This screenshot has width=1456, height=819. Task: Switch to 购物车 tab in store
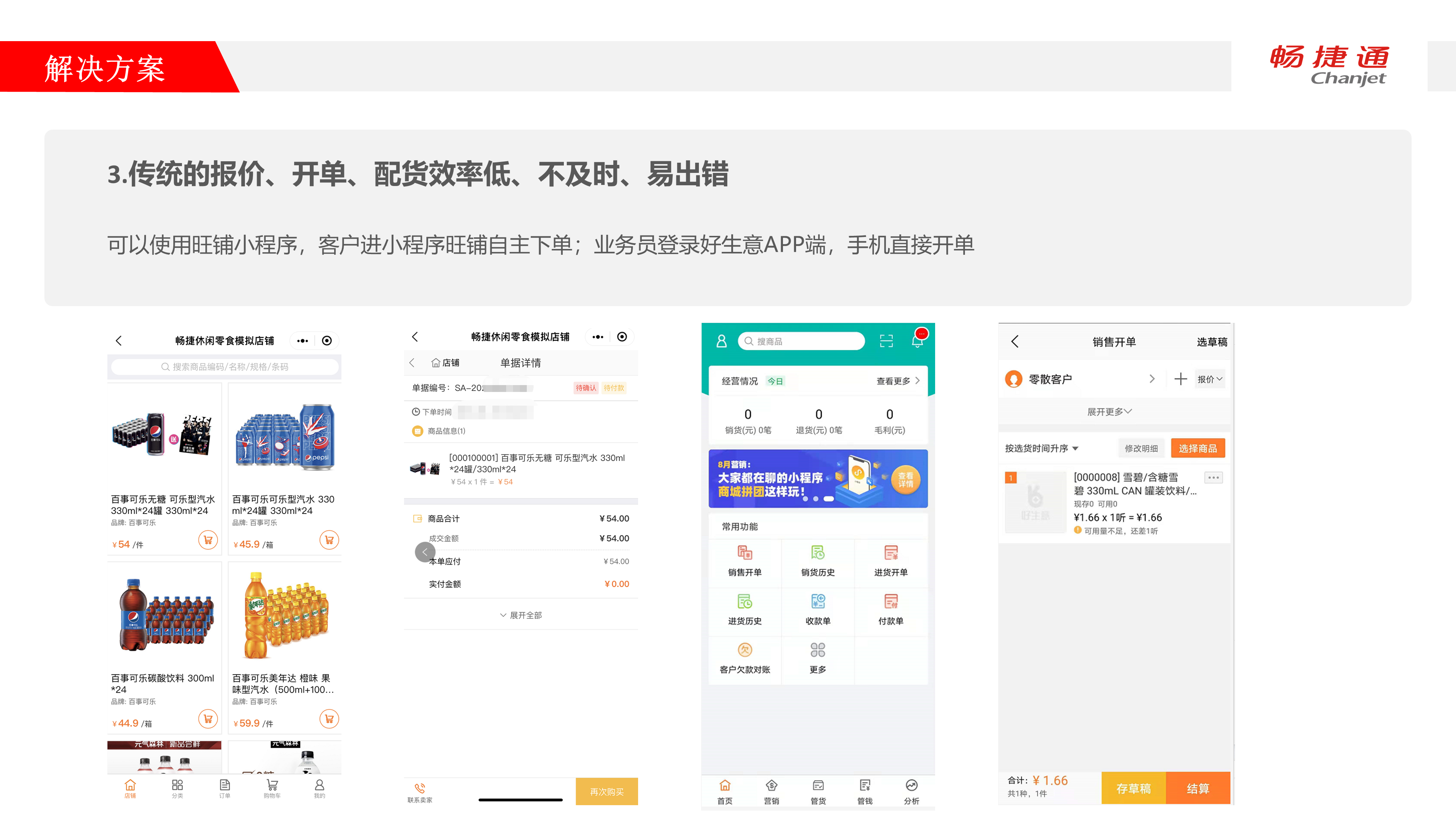pyautogui.click(x=272, y=788)
